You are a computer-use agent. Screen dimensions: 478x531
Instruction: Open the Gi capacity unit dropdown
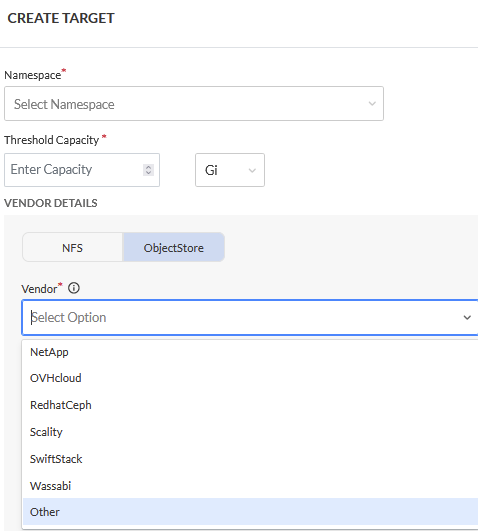coord(230,170)
